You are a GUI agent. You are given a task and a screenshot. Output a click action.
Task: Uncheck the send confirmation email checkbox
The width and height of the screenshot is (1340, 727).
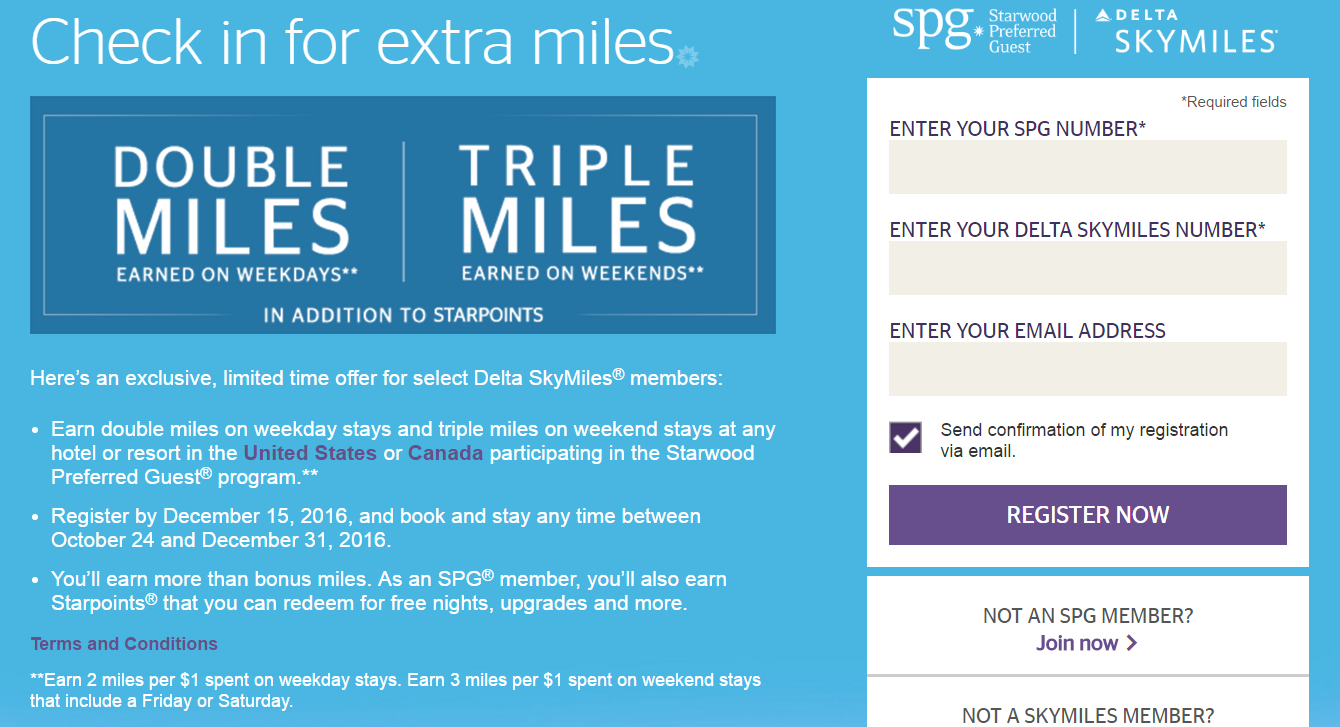coord(905,437)
